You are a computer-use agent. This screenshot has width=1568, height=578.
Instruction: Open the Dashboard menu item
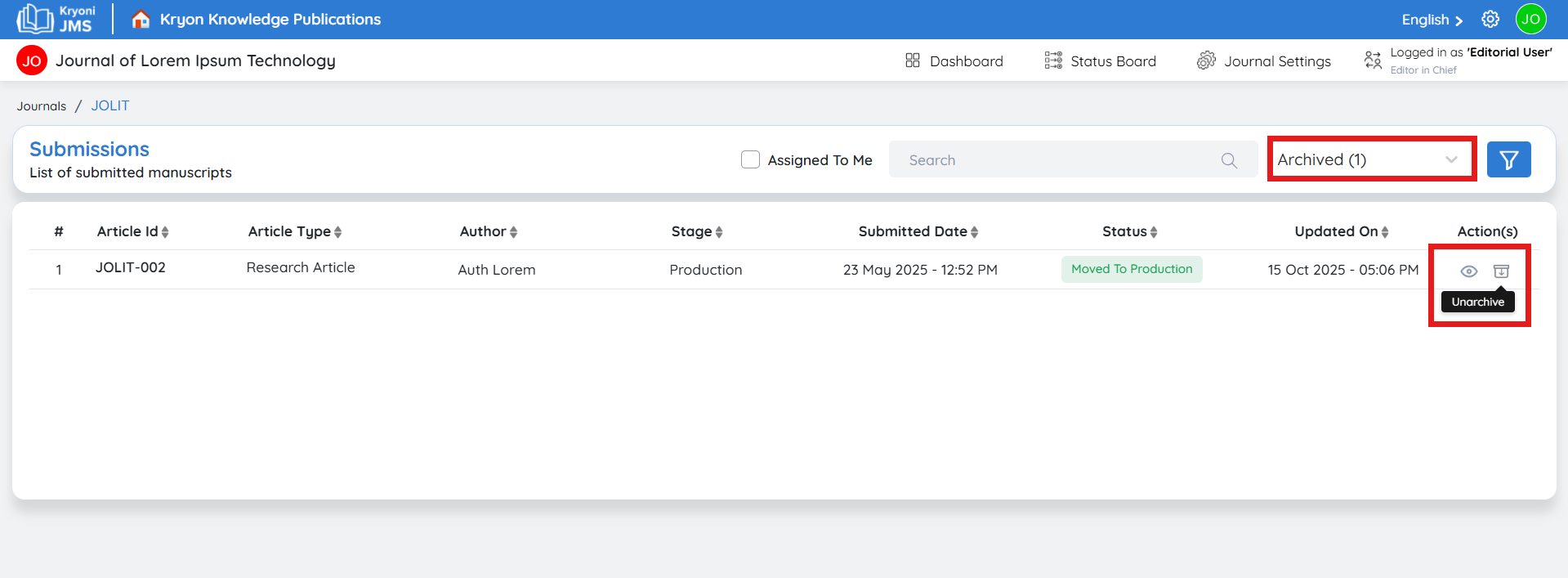(954, 60)
